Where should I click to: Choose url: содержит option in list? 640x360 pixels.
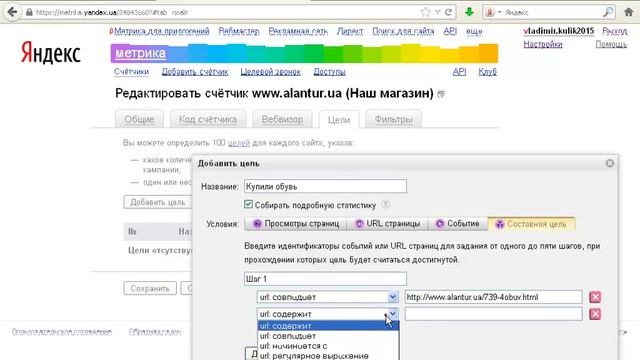tap(328, 326)
